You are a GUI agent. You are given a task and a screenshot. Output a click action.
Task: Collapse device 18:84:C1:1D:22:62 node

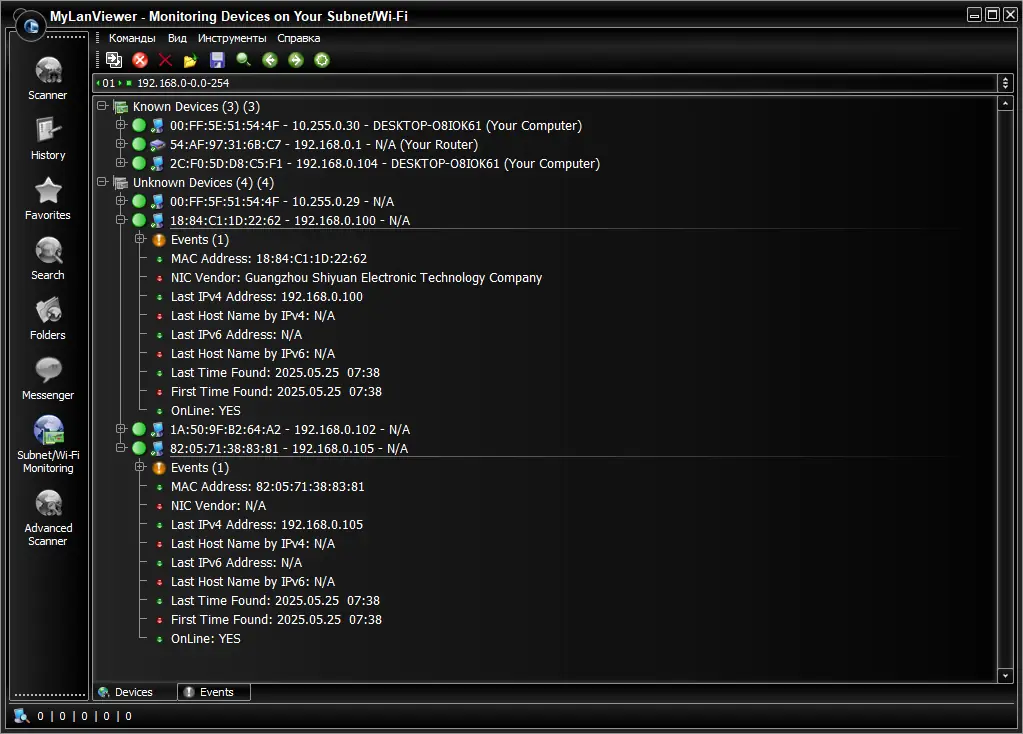click(x=121, y=220)
